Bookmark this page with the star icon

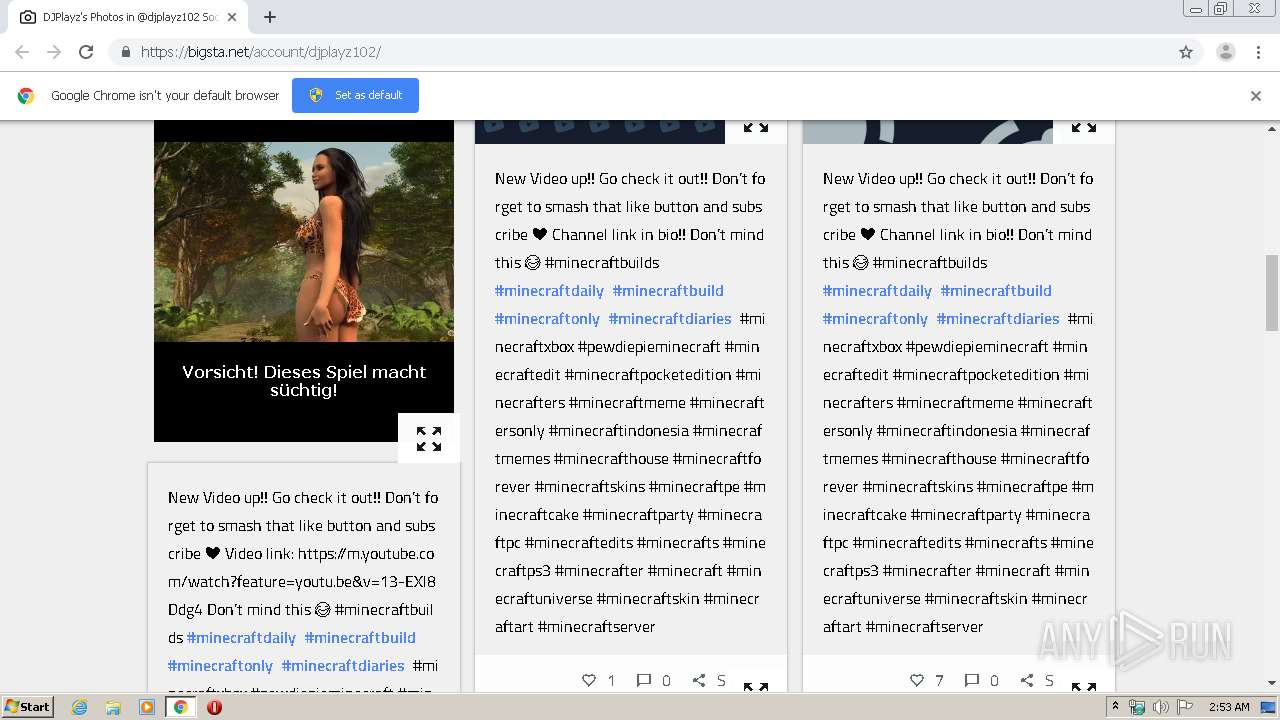pos(1186,52)
